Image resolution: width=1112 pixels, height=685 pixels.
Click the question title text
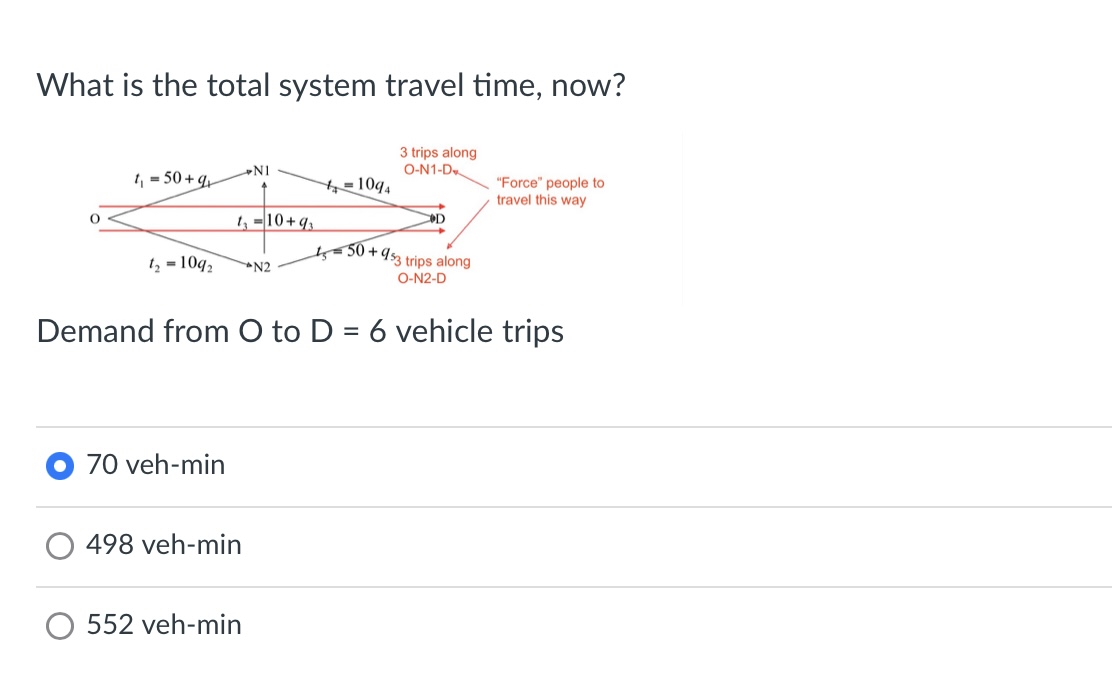point(331,86)
